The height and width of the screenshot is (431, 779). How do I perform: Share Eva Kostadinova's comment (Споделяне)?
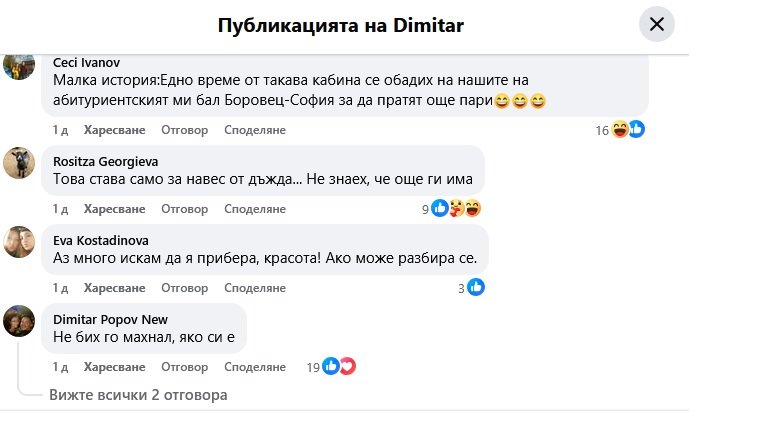coord(255,288)
